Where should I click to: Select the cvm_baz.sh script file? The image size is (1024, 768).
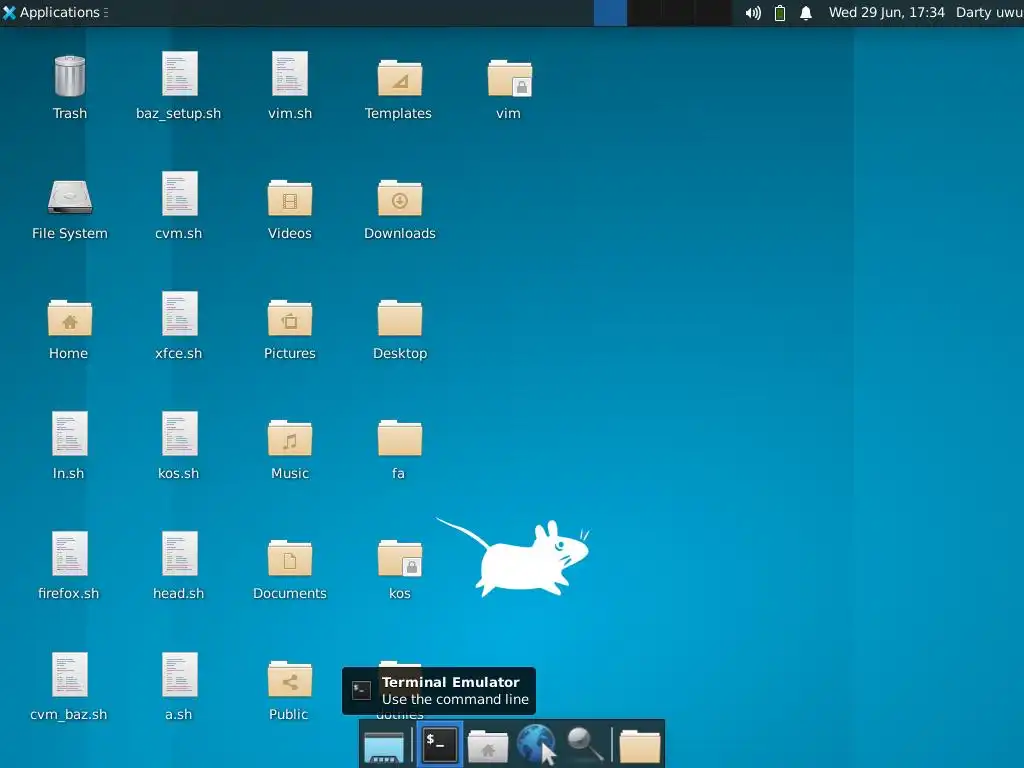pyautogui.click(x=69, y=675)
